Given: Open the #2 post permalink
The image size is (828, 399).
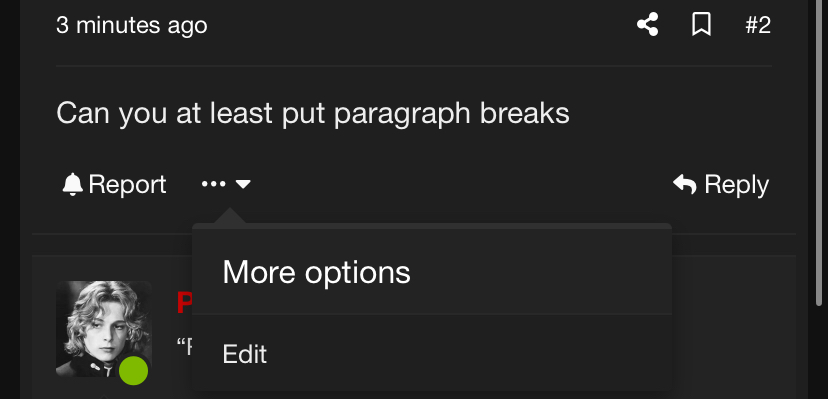Looking at the screenshot, I should tap(758, 25).
